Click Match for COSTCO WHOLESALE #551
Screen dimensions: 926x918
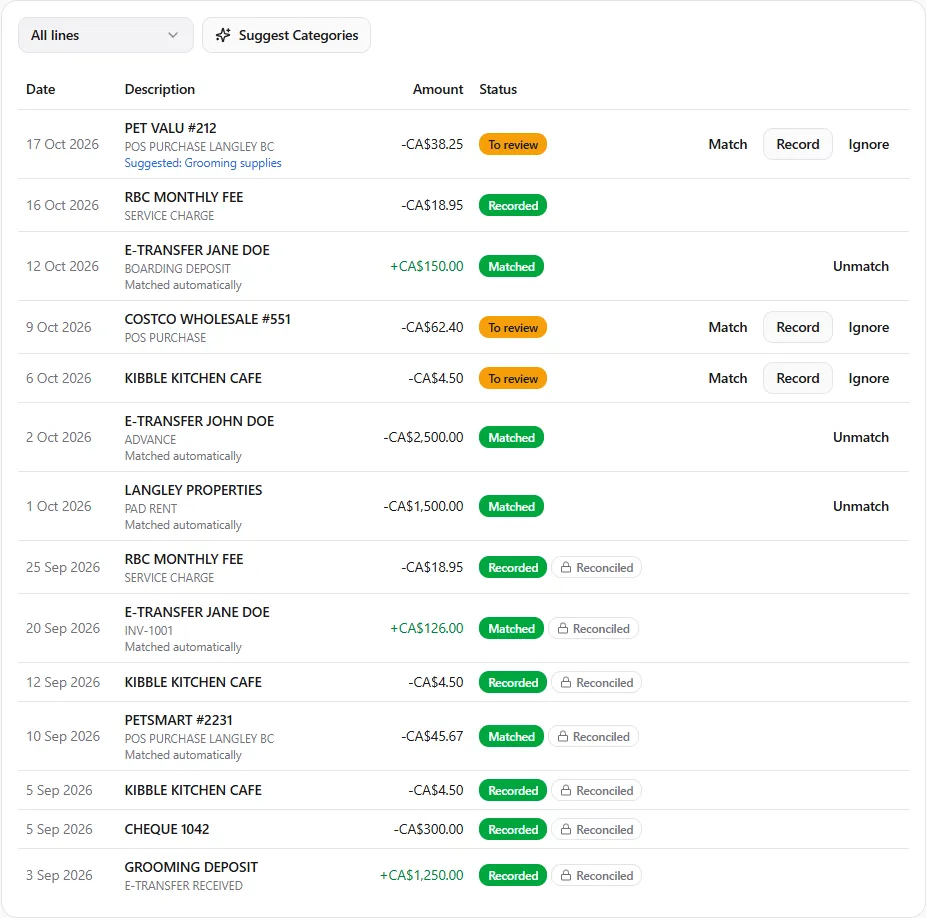click(728, 327)
